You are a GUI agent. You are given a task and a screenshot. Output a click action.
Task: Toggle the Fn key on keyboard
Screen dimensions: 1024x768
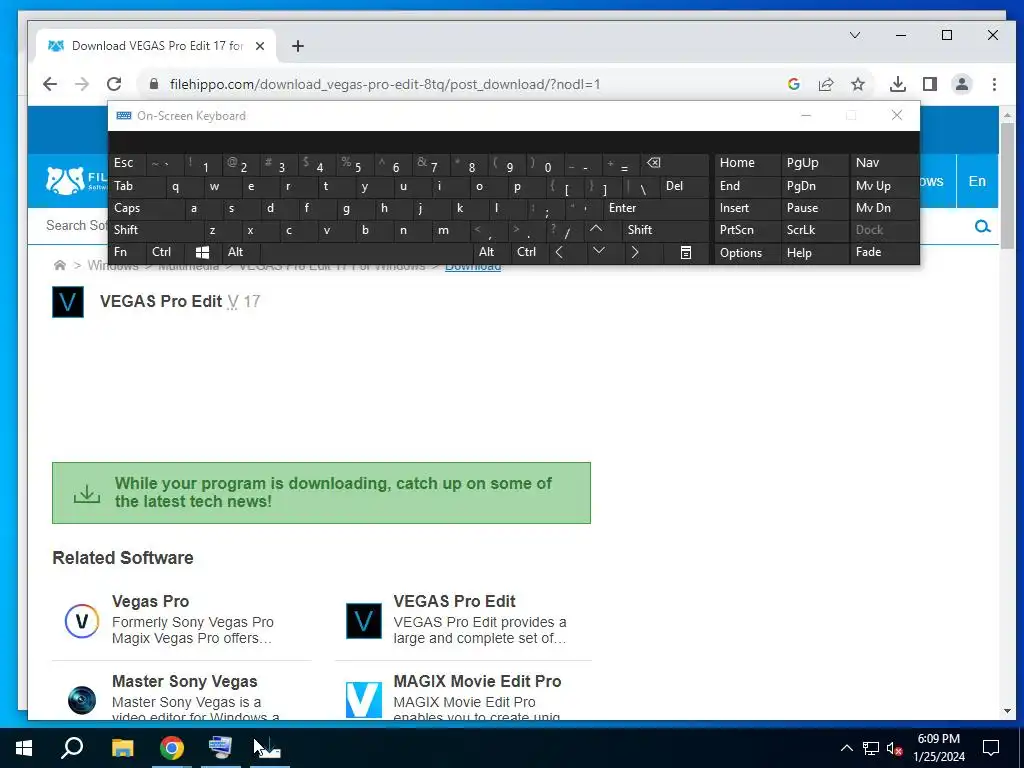click(x=127, y=252)
